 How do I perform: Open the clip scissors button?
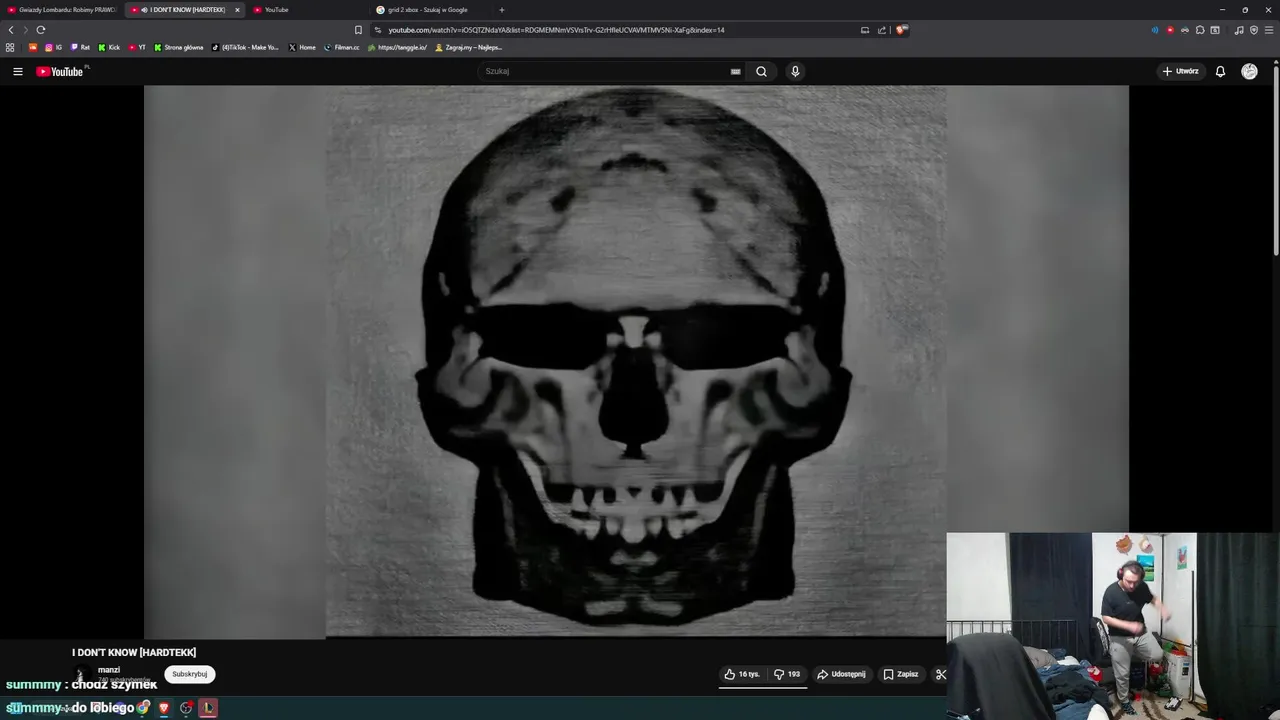click(940, 674)
